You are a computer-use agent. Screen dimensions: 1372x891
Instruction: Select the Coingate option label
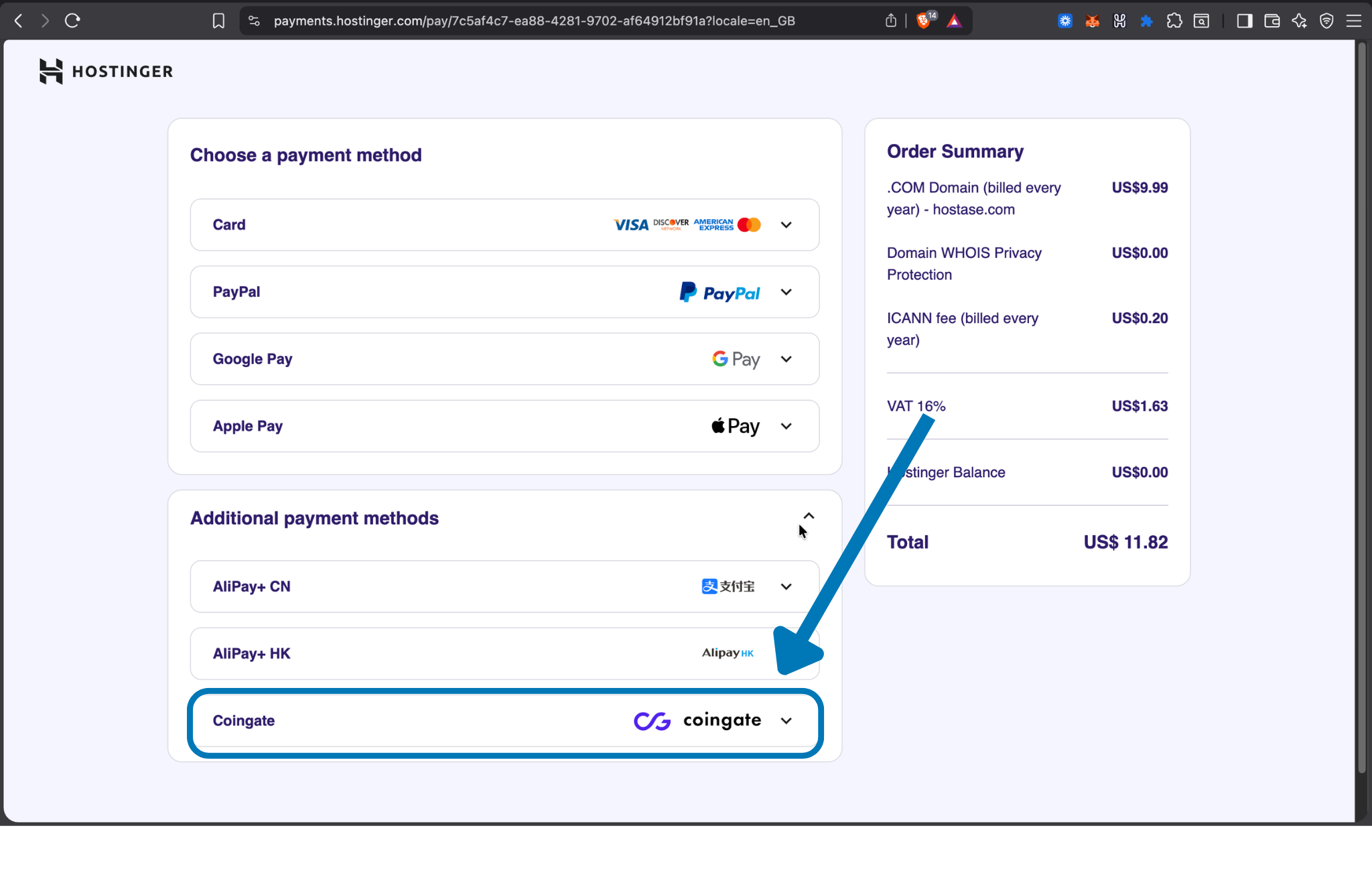(244, 721)
